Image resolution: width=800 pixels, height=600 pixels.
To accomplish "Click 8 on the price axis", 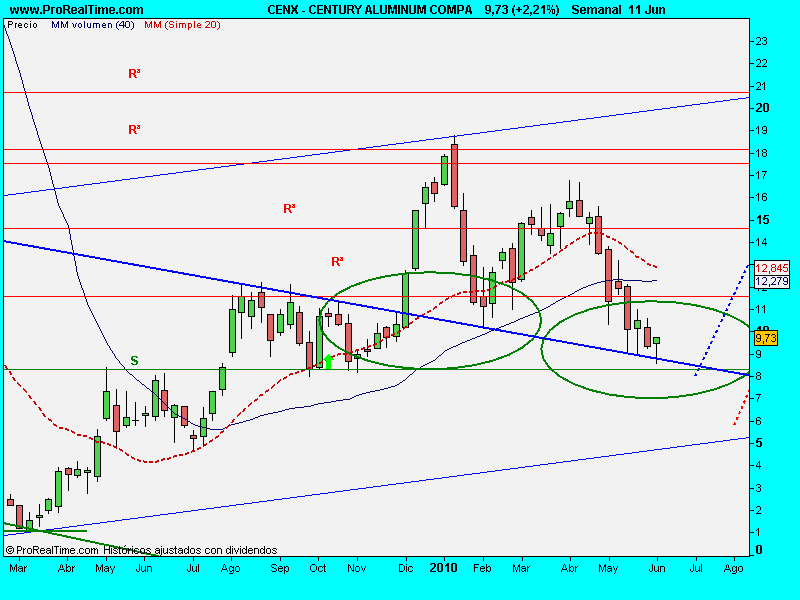I will pos(759,376).
